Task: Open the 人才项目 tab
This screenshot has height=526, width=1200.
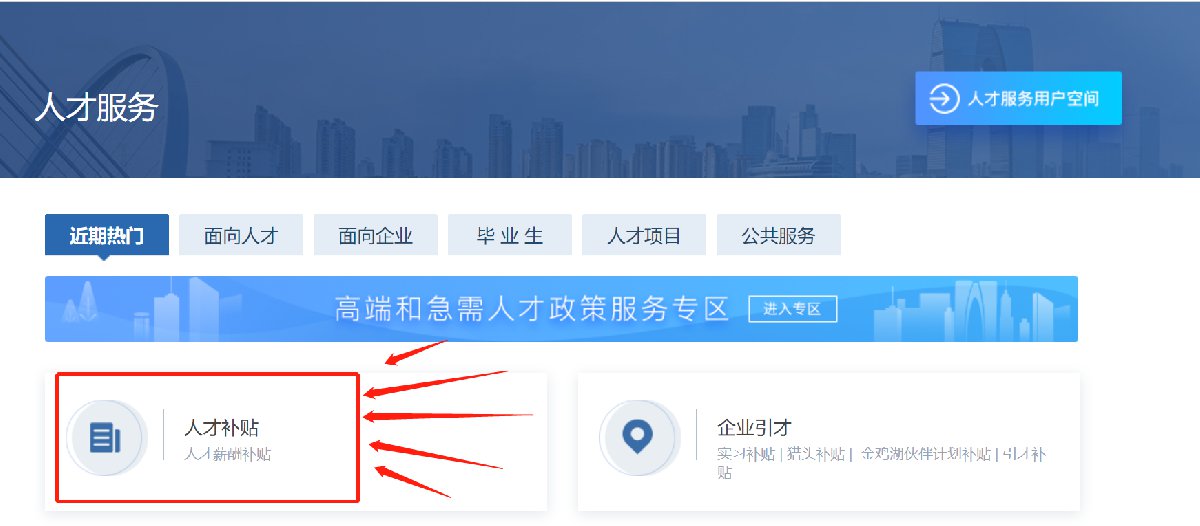Action: pyautogui.click(x=644, y=236)
